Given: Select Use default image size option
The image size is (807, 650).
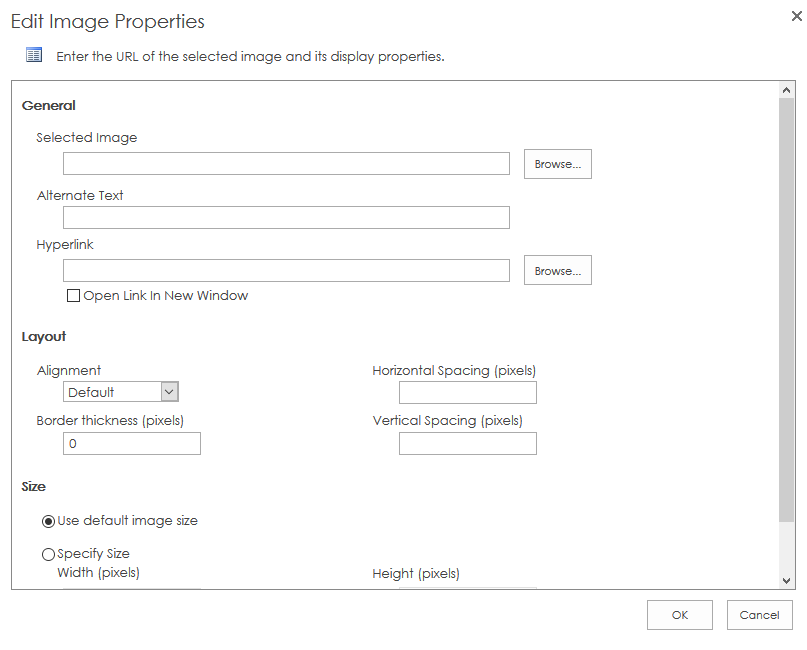Looking at the screenshot, I should click(x=48, y=521).
